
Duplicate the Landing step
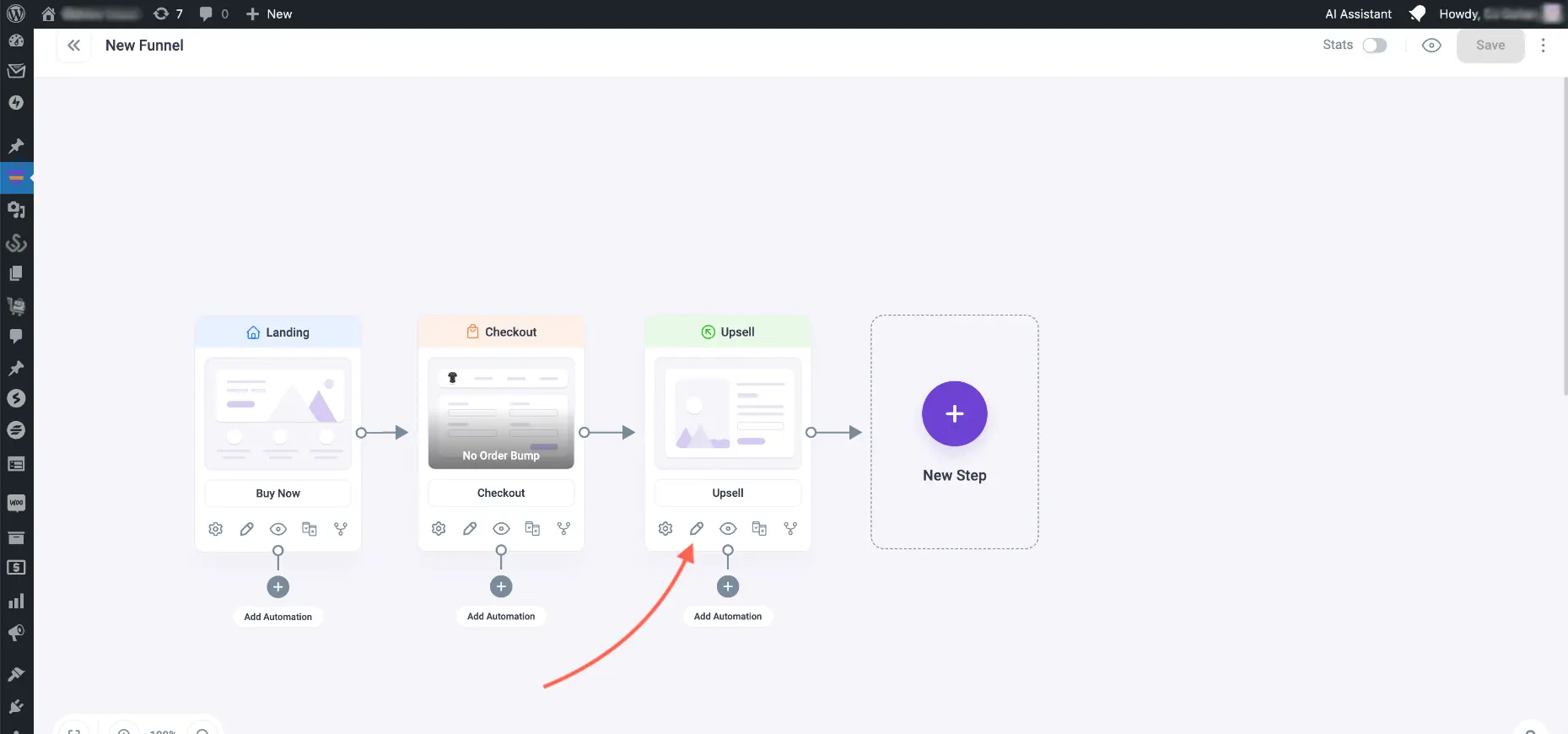click(310, 529)
